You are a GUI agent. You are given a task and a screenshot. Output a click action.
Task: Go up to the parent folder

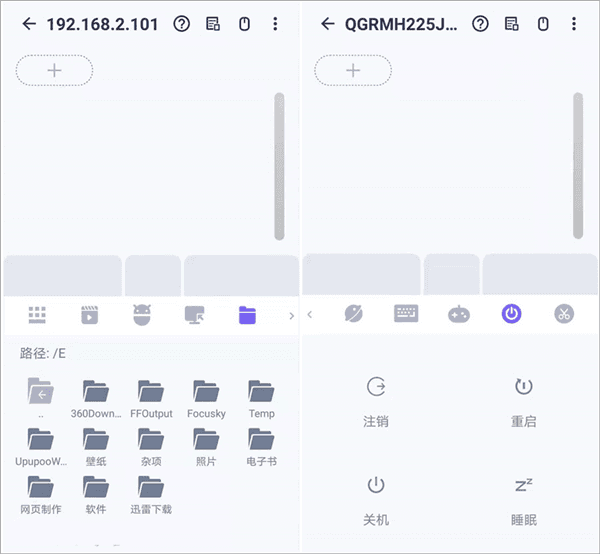pos(41,397)
